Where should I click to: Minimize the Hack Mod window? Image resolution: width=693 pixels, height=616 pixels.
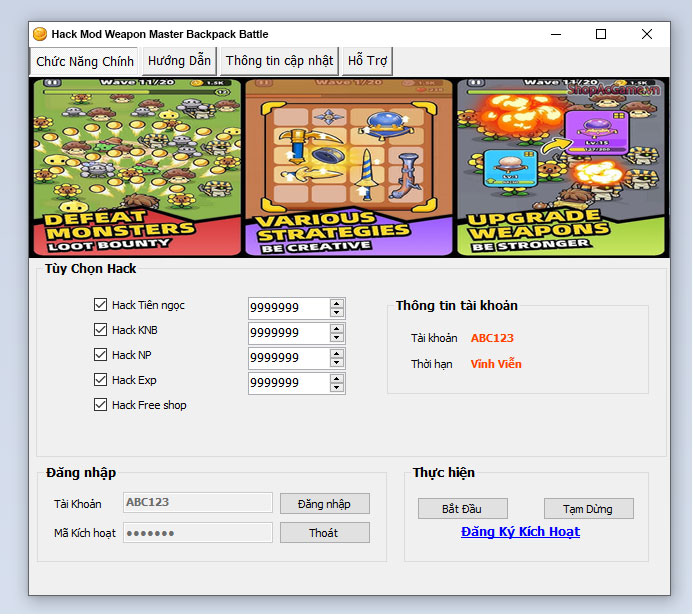(556, 34)
